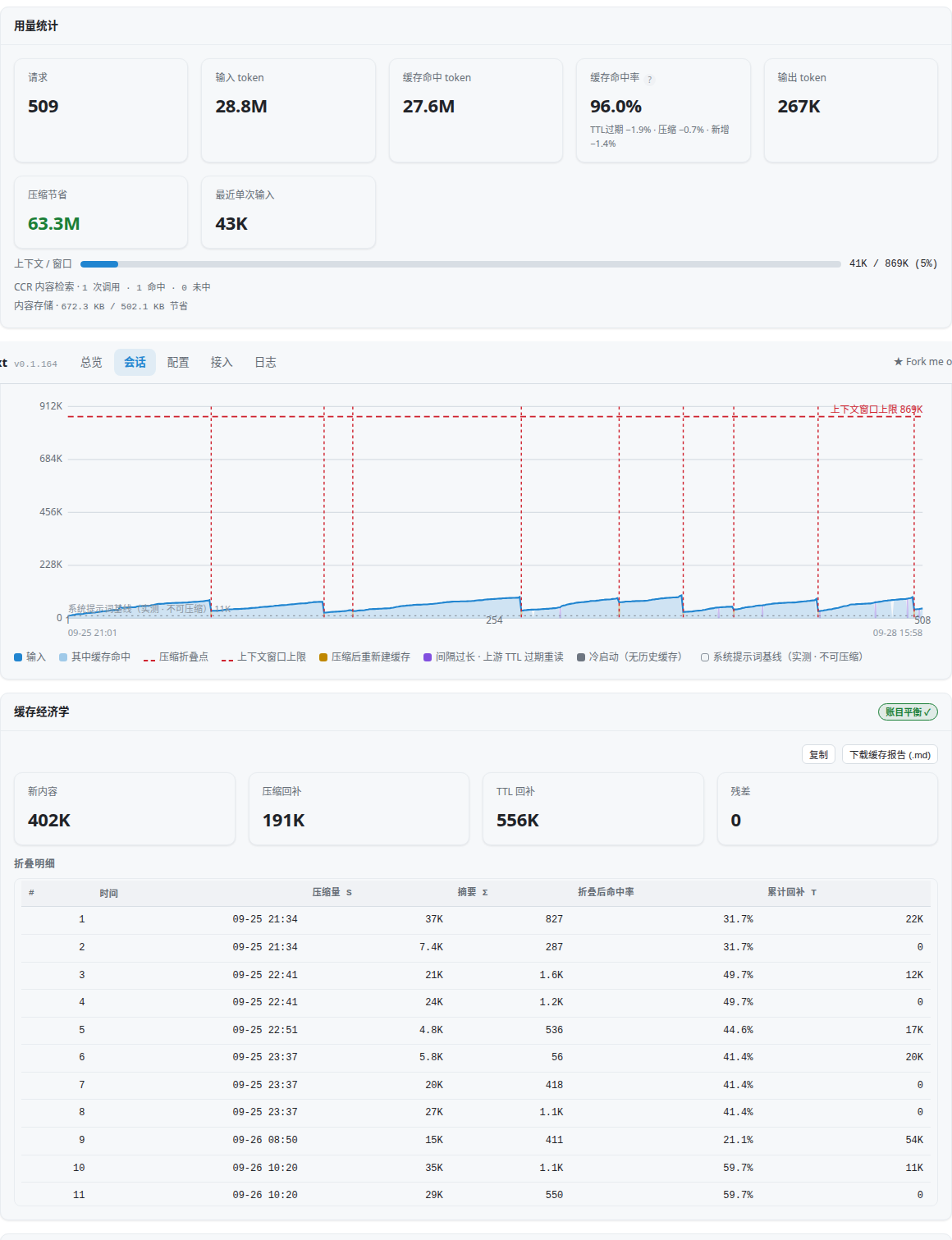Click the 96.0% hit-rate value
This screenshot has width=952, height=1240.
pos(616,107)
